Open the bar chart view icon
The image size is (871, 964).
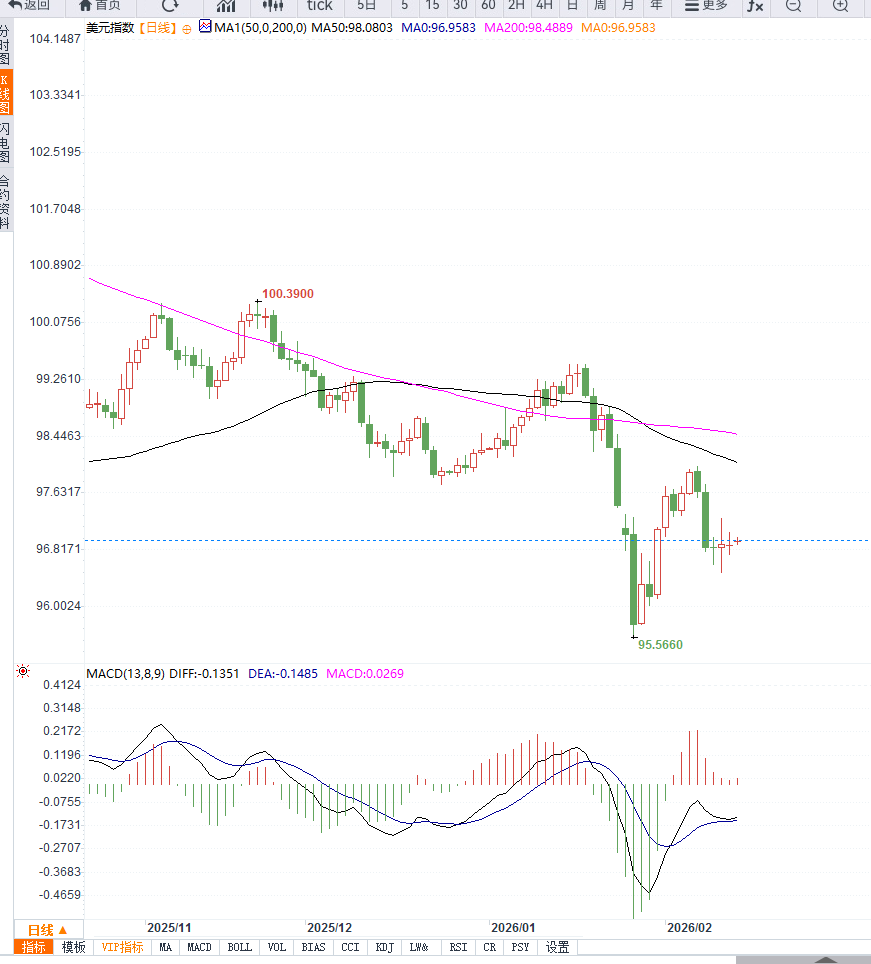coord(225,5)
